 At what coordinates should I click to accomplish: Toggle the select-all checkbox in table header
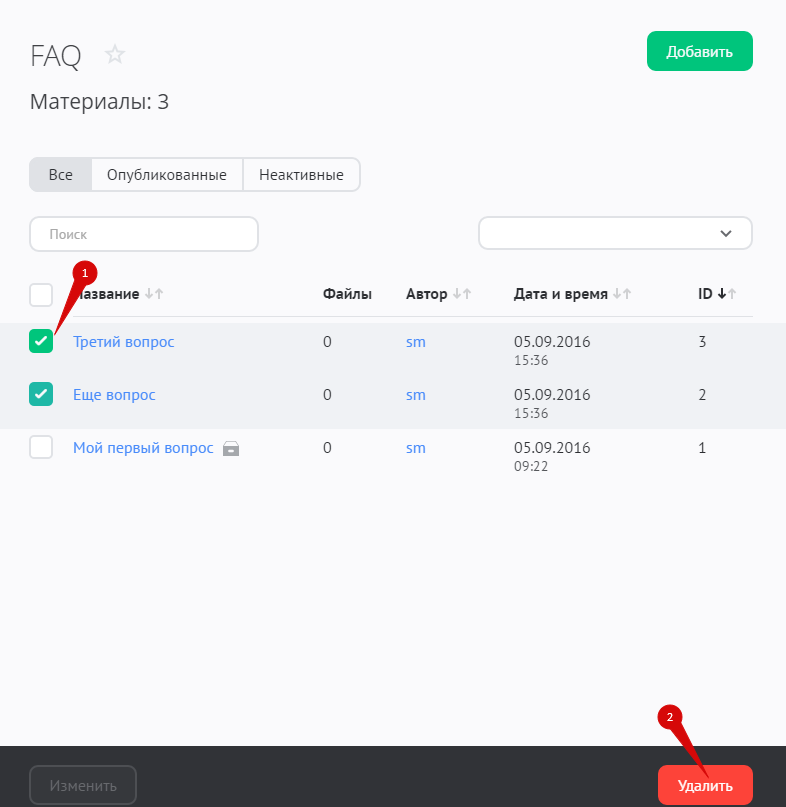pos(41,295)
